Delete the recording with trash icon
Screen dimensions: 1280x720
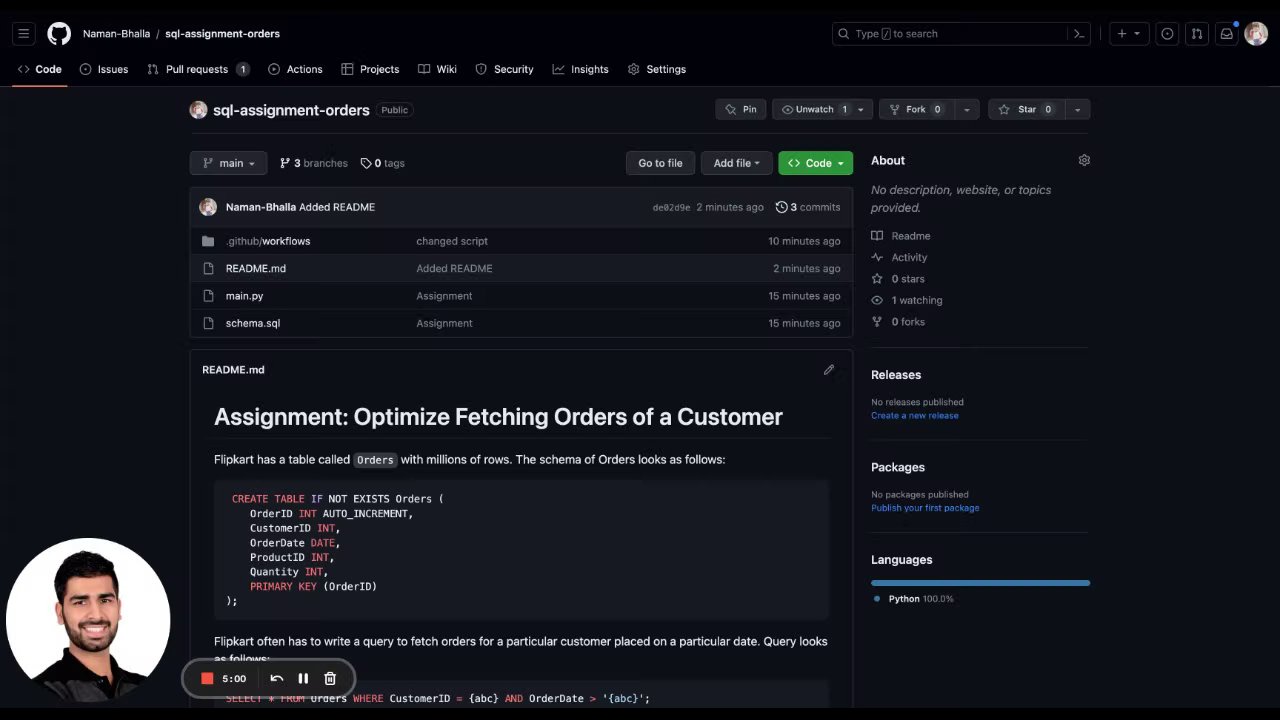click(x=330, y=678)
